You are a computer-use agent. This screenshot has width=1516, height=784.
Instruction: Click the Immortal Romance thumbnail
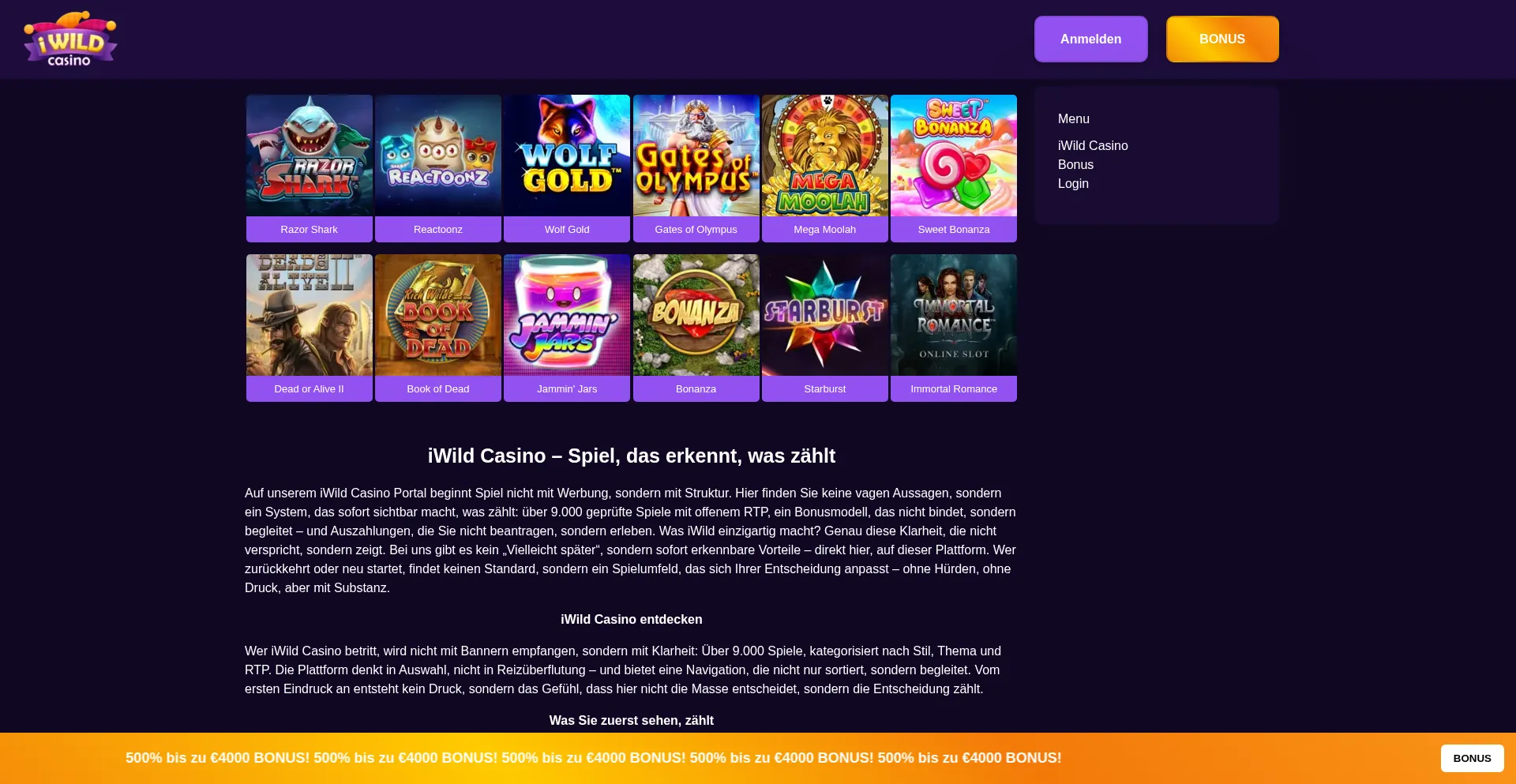pos(954,315)
